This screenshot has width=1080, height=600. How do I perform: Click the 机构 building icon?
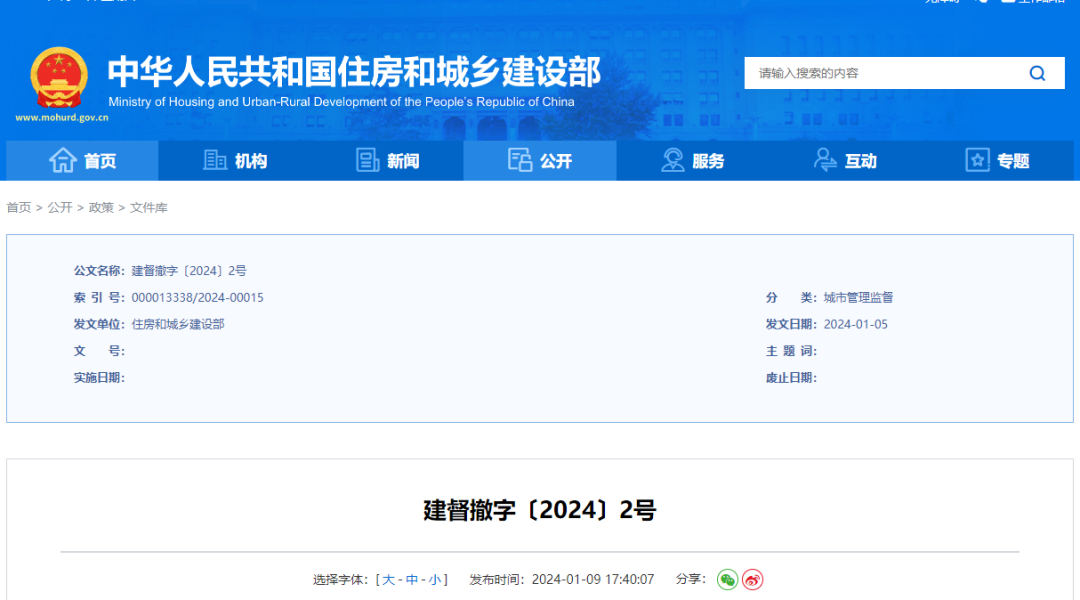click(217, 160)
